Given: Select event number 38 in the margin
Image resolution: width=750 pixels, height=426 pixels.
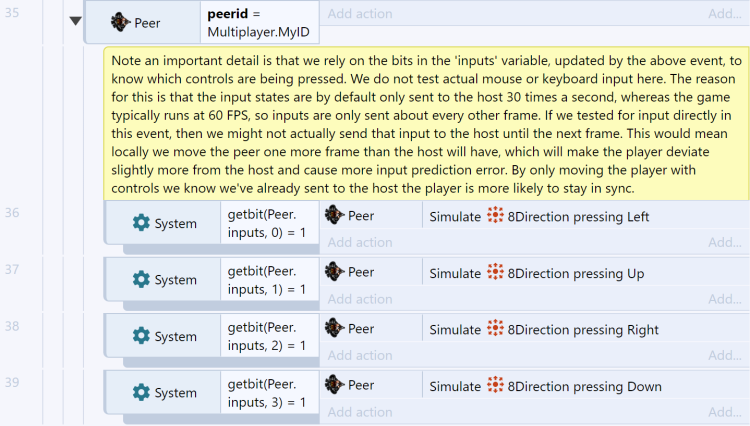Looking at the screenshot, I should pos(12,327).
